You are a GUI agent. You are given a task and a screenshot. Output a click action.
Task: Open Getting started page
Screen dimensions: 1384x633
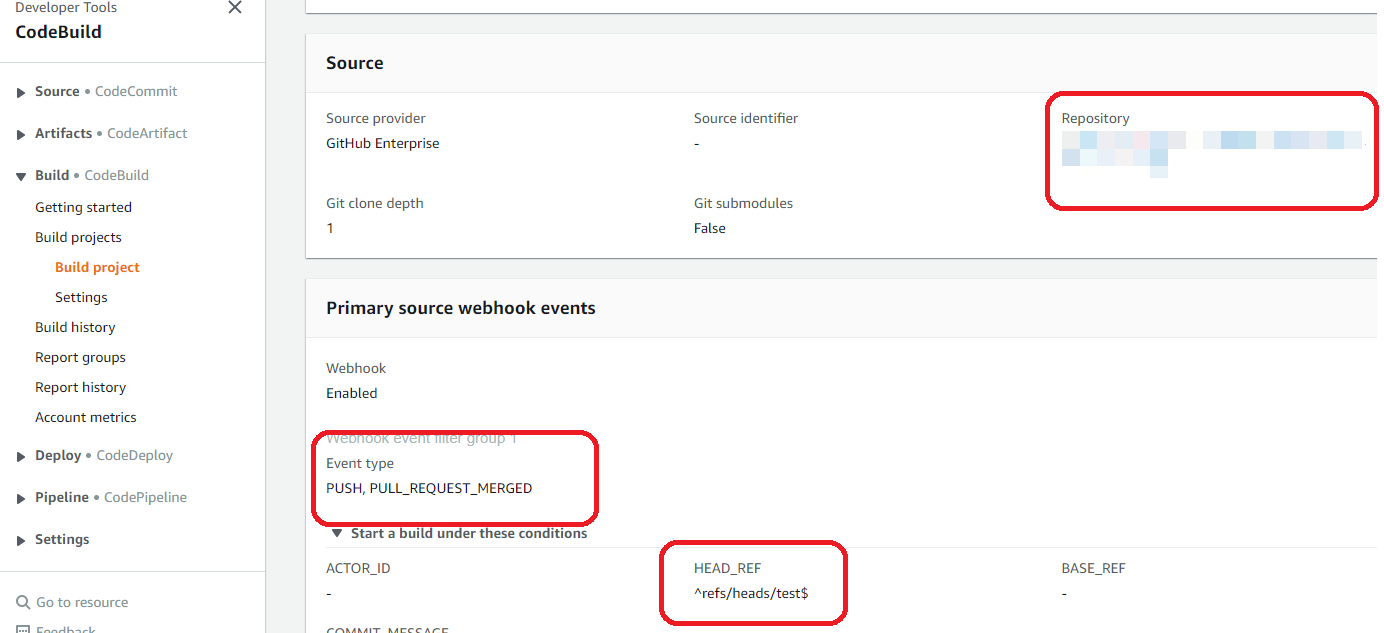(83, 207)
